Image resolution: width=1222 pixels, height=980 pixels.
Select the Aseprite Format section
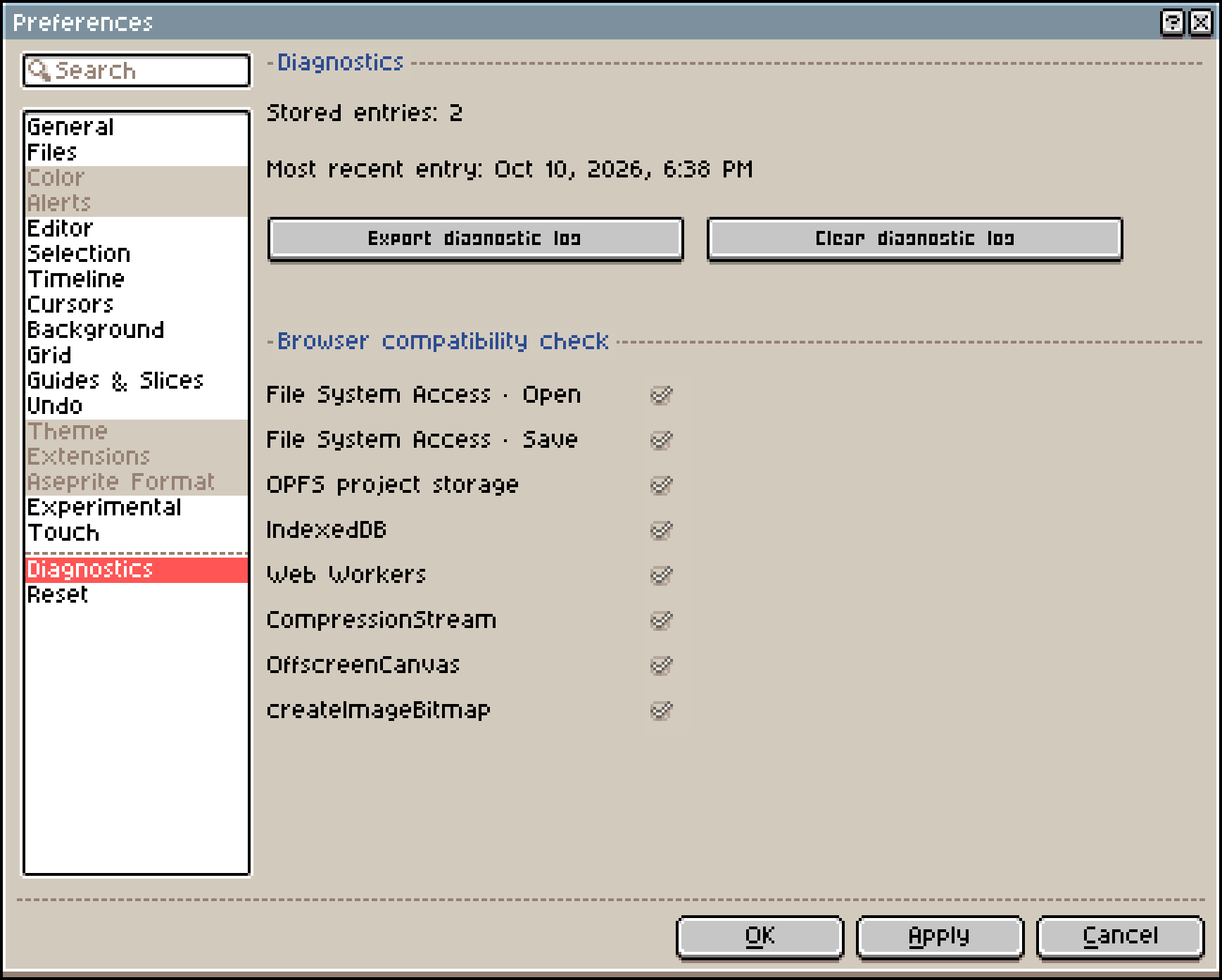pos(137,482)
